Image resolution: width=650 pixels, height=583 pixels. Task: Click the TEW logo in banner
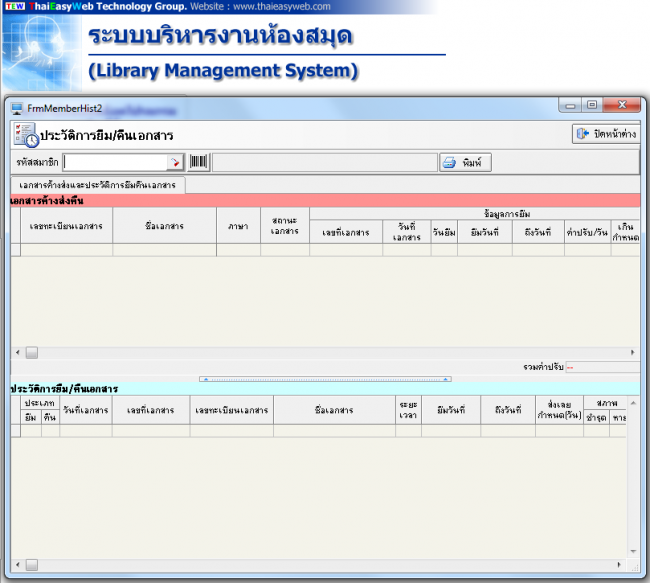tap(15, 6)
